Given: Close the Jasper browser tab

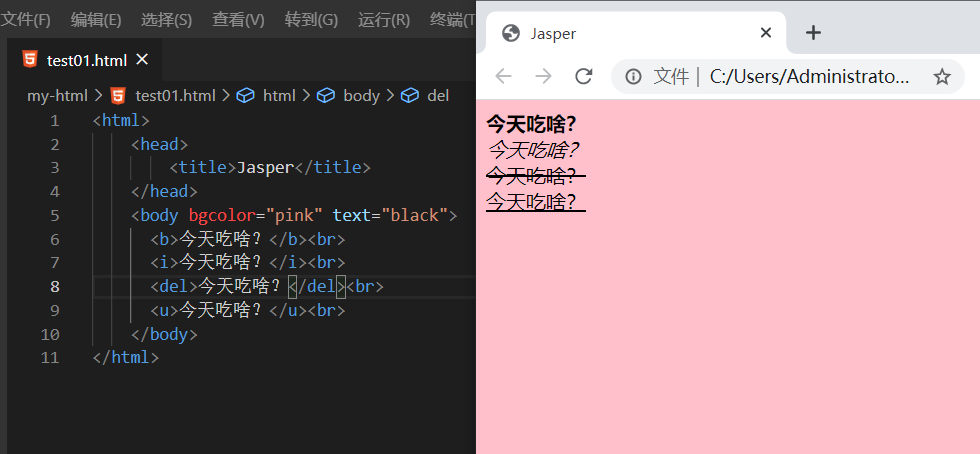Looking at the screenshot, I should pos(766,33).
